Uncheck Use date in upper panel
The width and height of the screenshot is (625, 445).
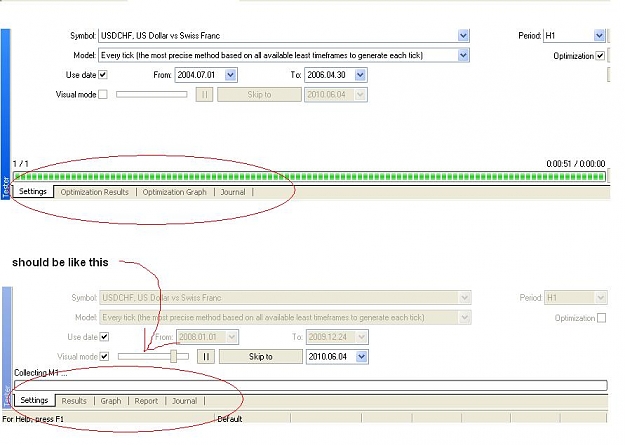103,75
